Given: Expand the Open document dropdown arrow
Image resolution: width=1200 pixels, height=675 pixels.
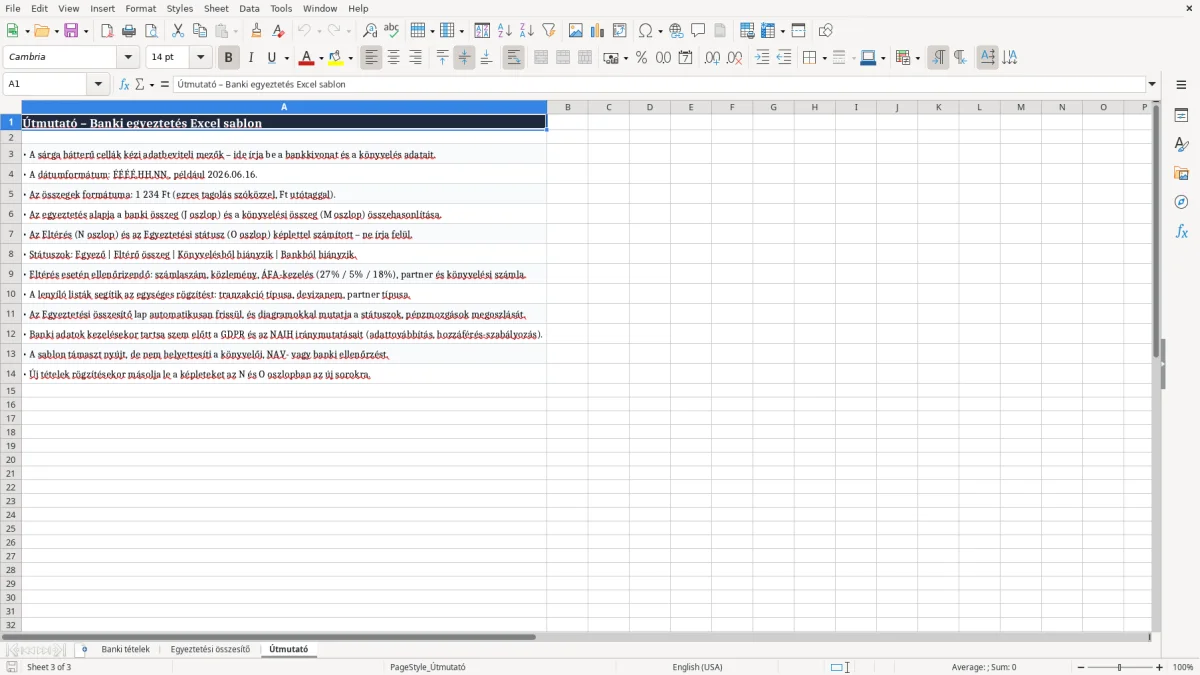Looking at the screenshot, I should click(x=55, y=31).
